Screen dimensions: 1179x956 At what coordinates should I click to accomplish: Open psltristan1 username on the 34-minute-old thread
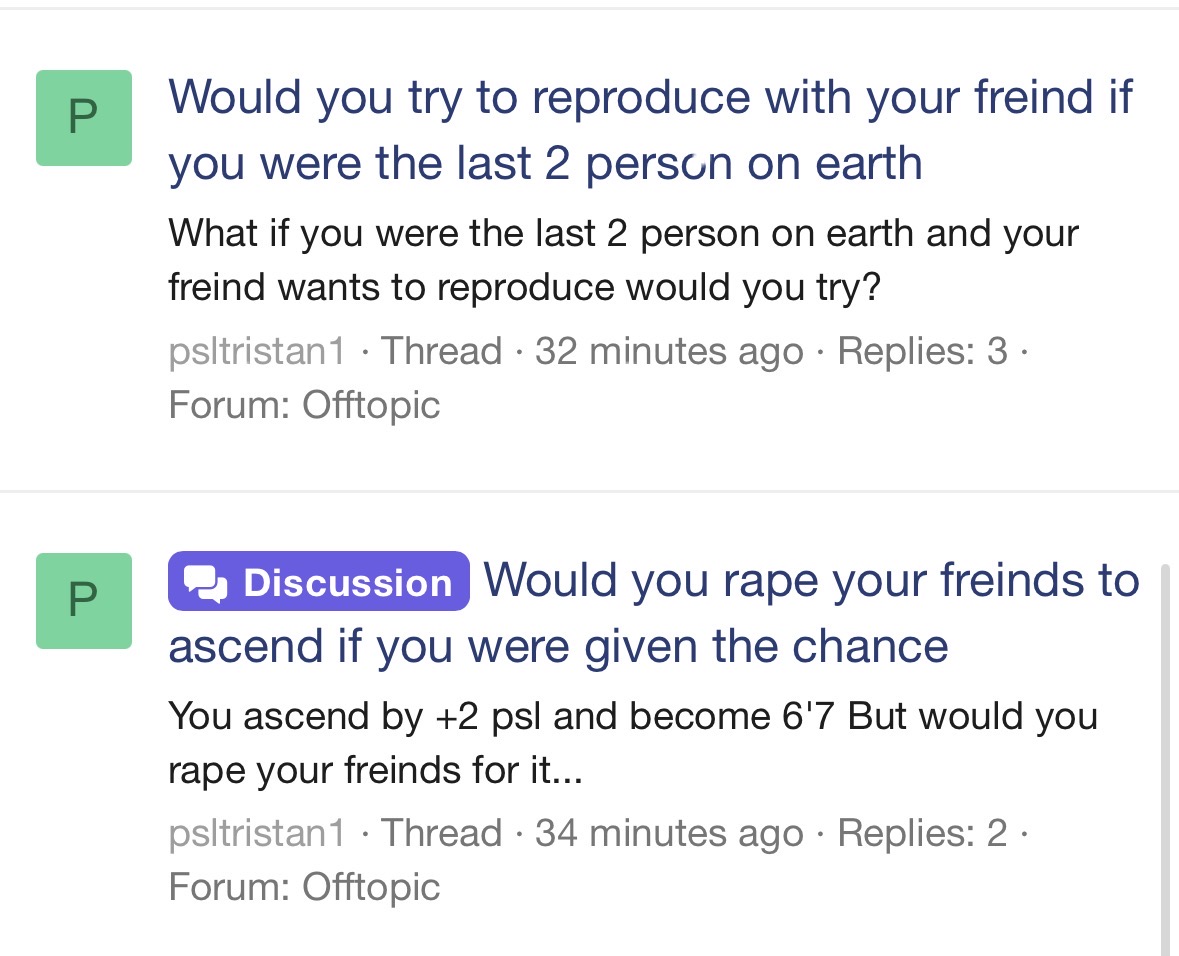257,832
